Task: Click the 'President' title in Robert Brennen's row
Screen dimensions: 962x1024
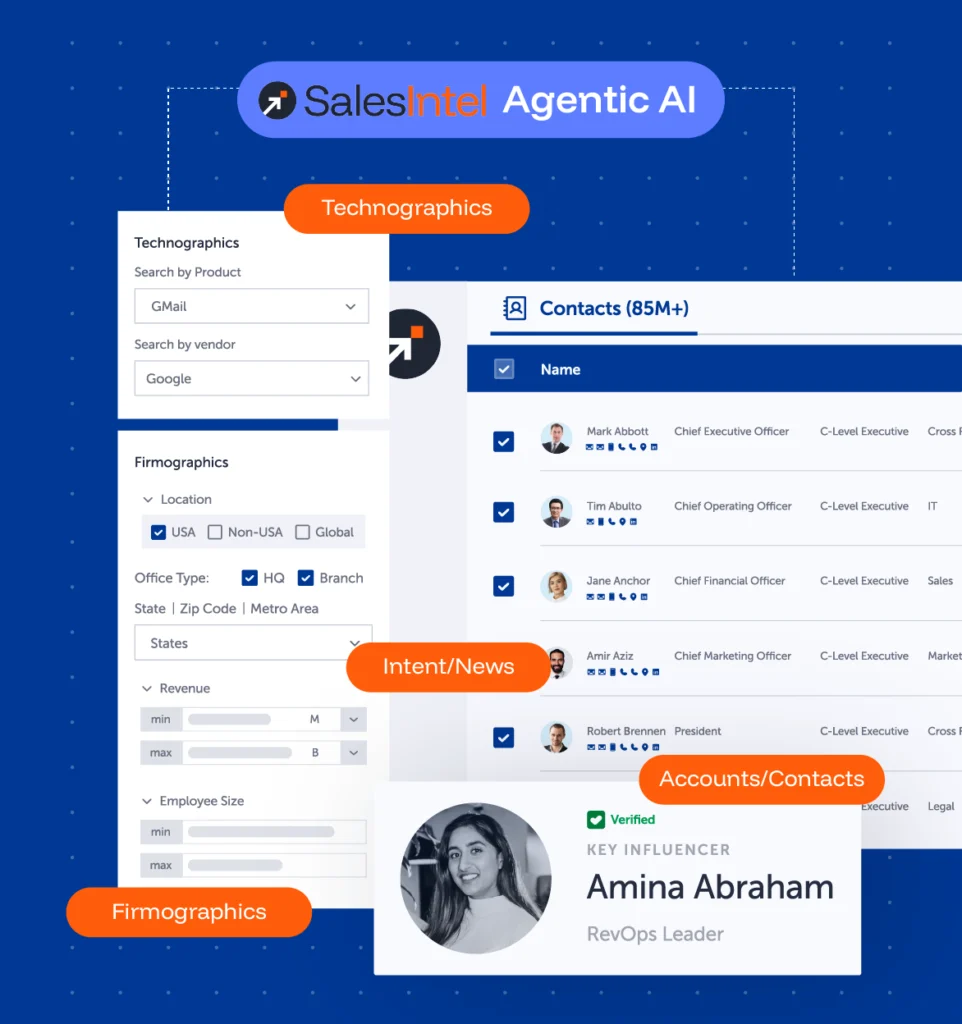Action: coord(697,731)
